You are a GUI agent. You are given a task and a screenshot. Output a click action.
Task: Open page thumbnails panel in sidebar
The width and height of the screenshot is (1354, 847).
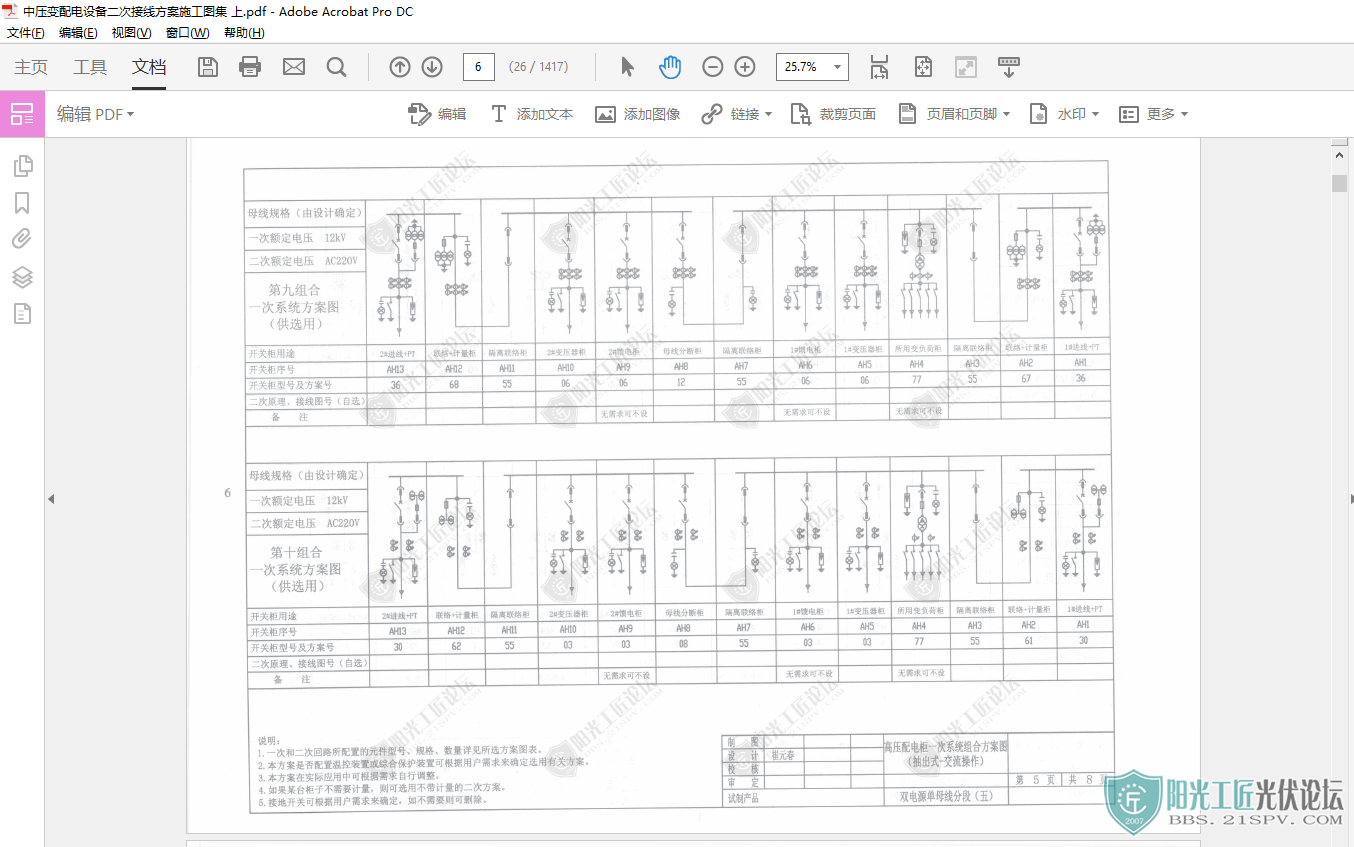[22, 166]
